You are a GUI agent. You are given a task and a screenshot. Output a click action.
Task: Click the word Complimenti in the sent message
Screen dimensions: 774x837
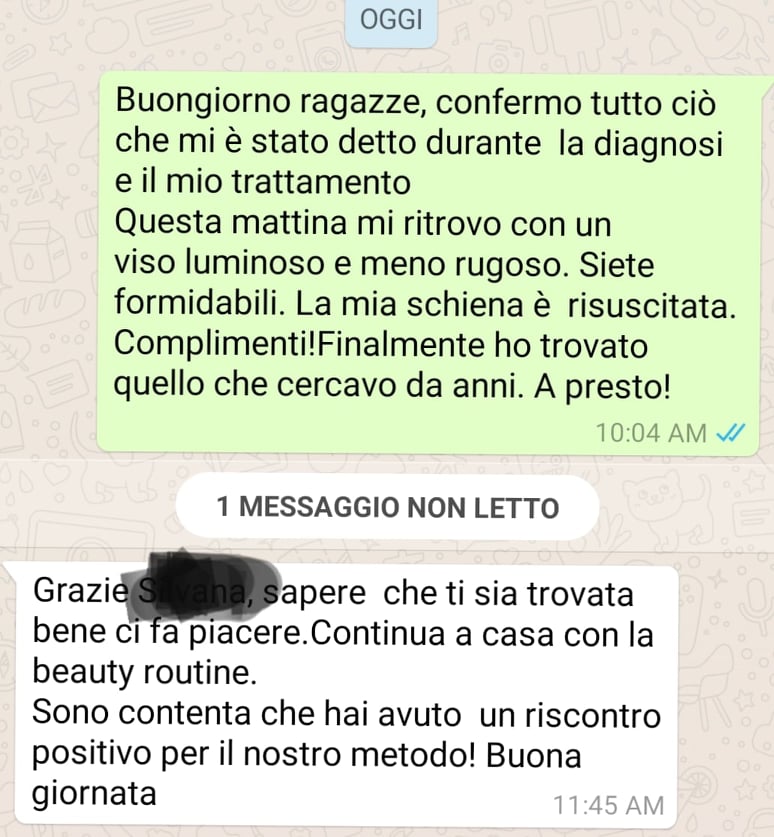[x=211, y=346]
